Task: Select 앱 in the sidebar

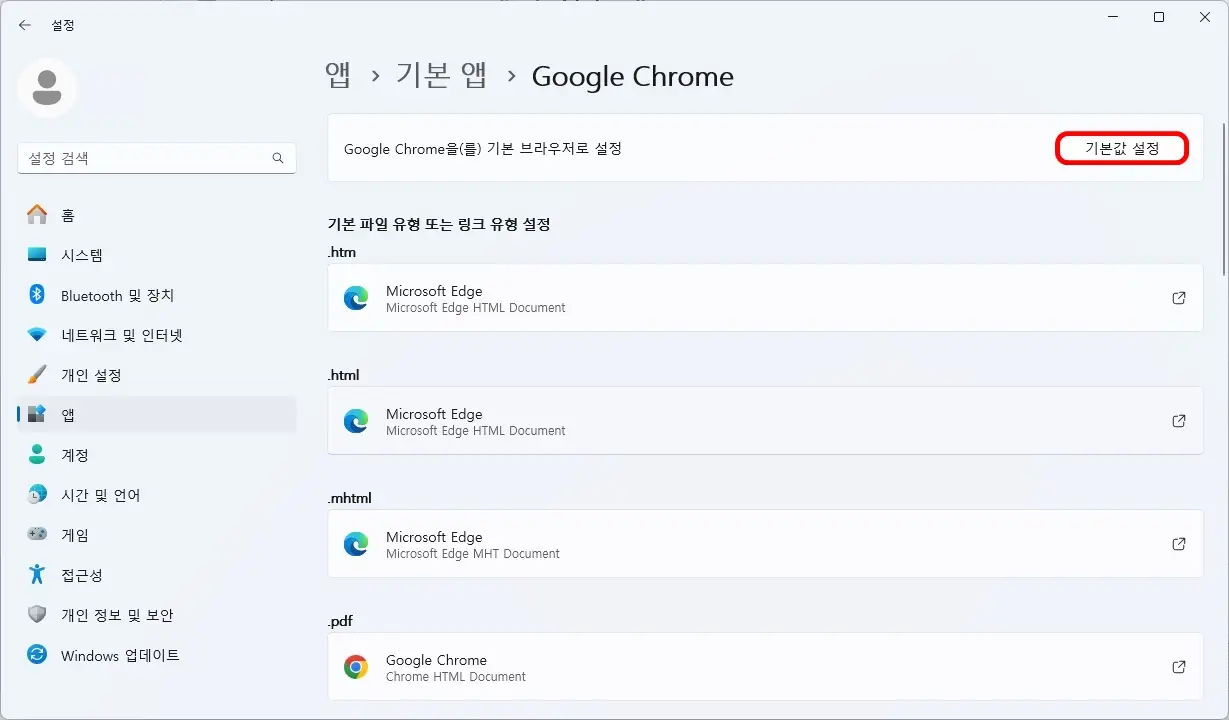Action: point(157,415)
